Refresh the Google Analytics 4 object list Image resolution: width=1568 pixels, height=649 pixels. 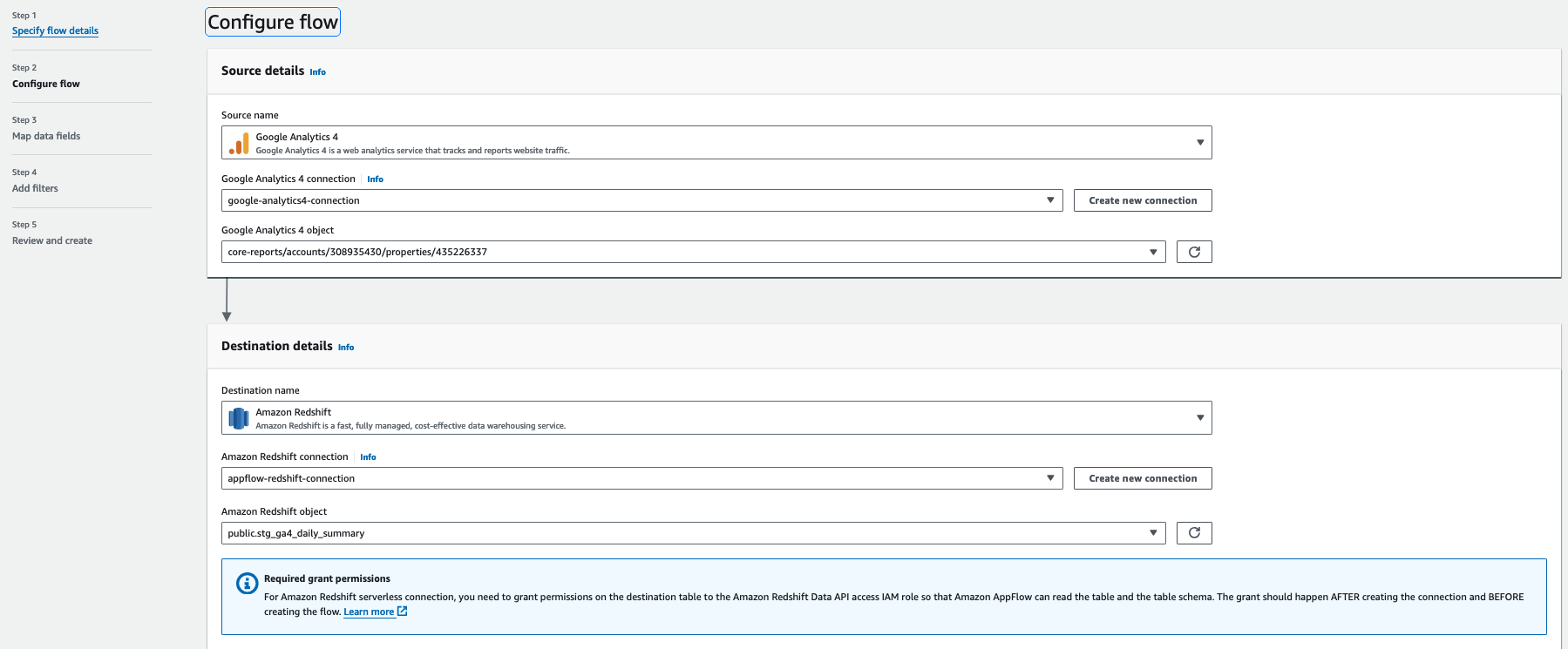click(x=1194, y=252)
